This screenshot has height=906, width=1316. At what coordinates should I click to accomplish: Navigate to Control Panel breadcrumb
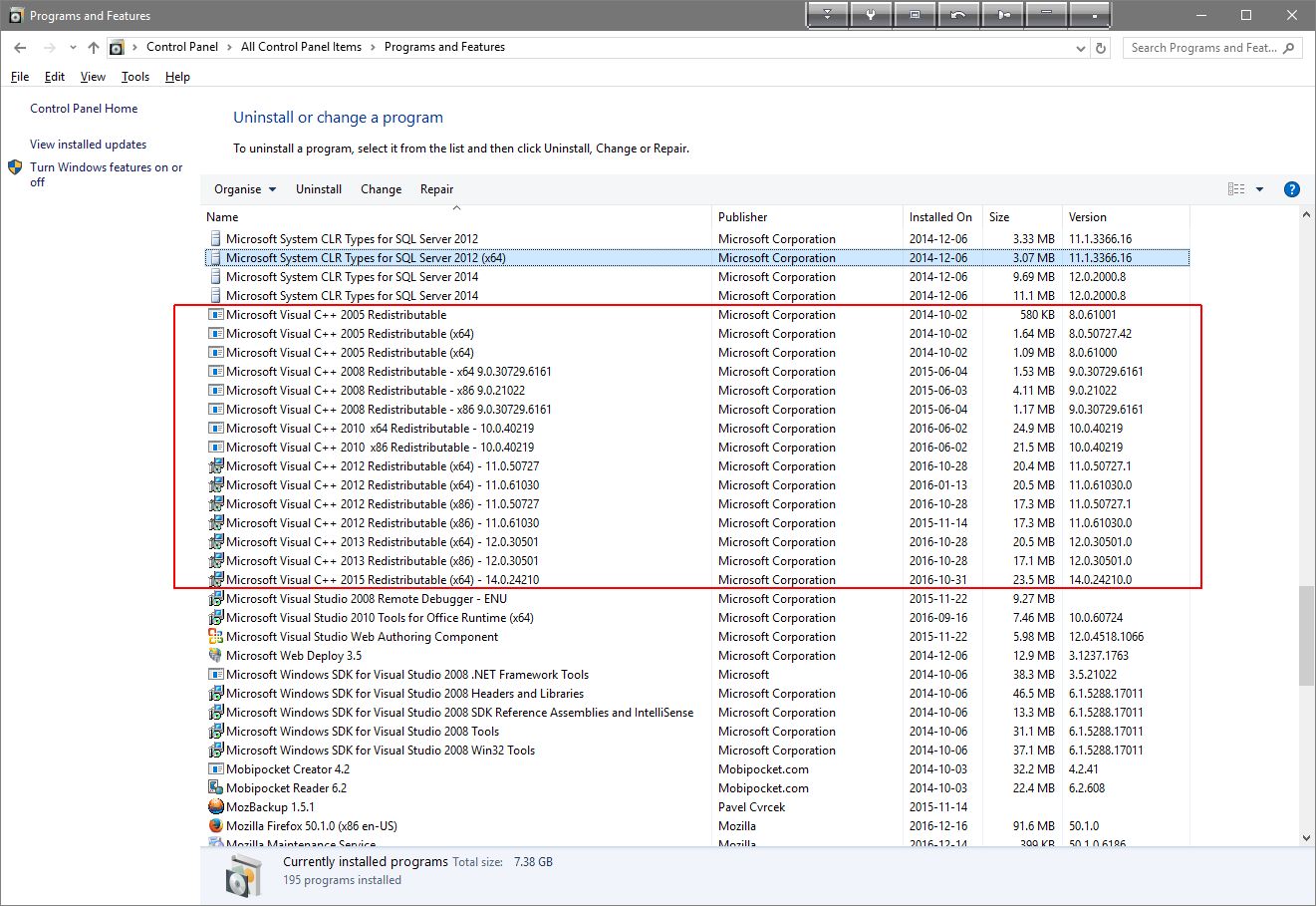coord(182,47)
